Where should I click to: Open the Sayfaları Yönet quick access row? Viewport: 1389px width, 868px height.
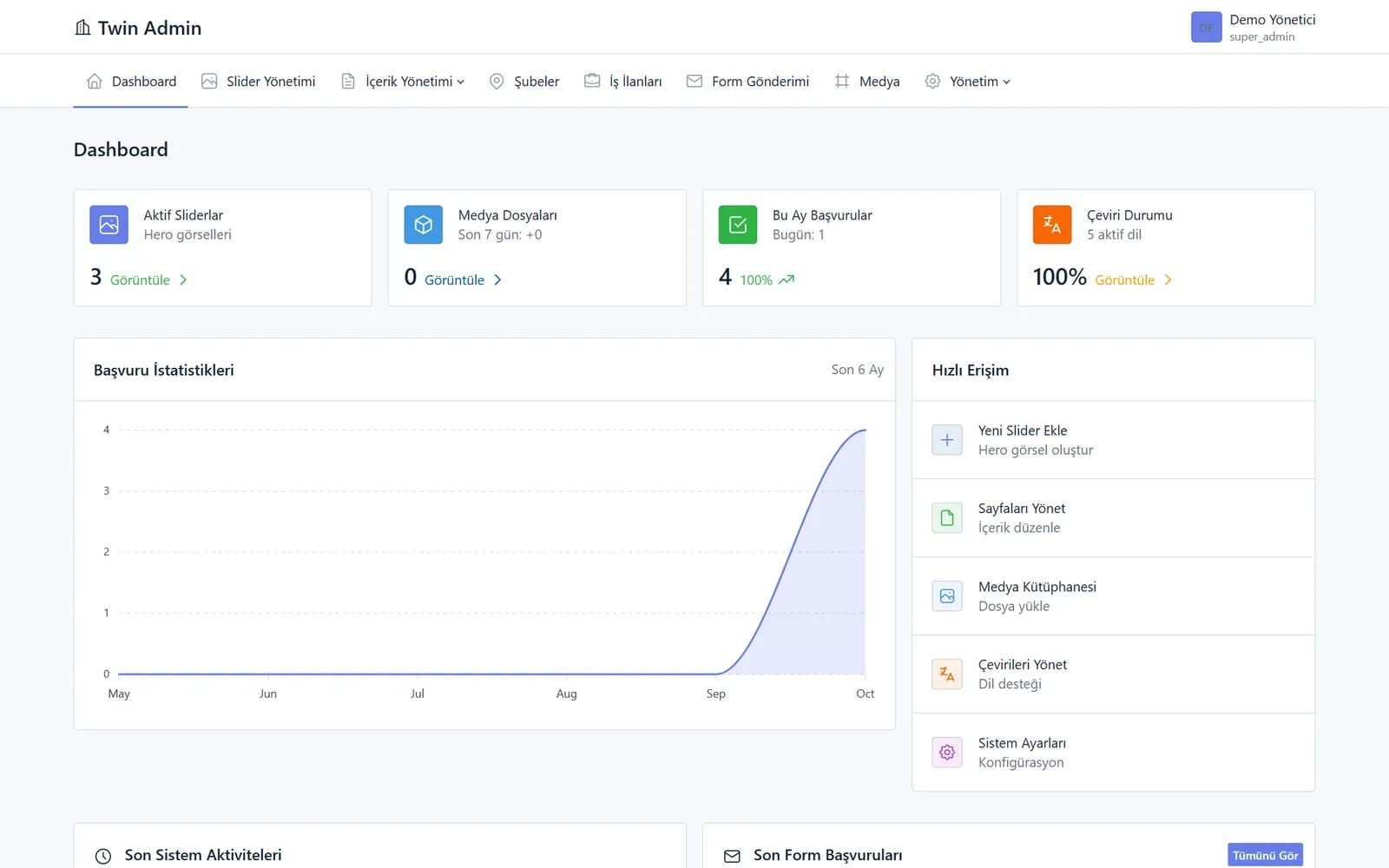pyautogui.click(x=1113, y=518)
